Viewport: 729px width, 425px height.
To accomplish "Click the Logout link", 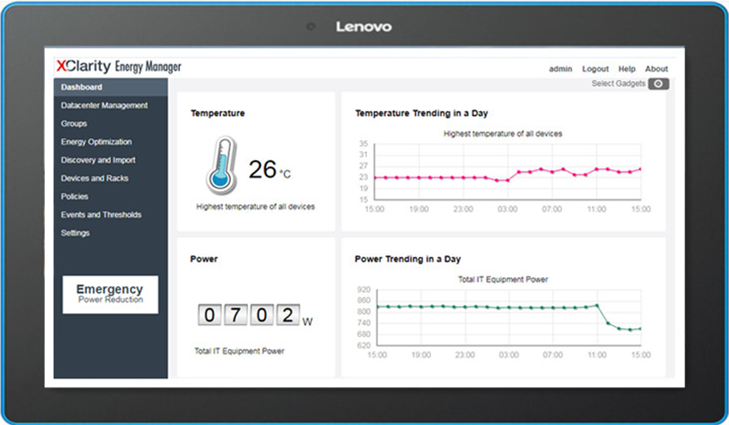I will [x=595, y=69].
